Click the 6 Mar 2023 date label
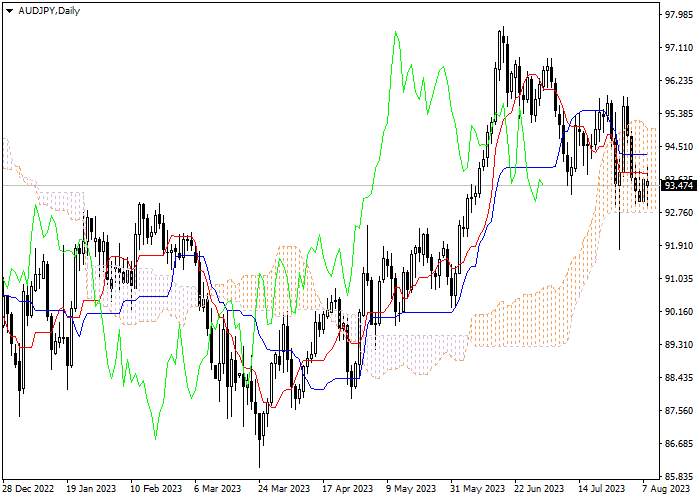 218,489
